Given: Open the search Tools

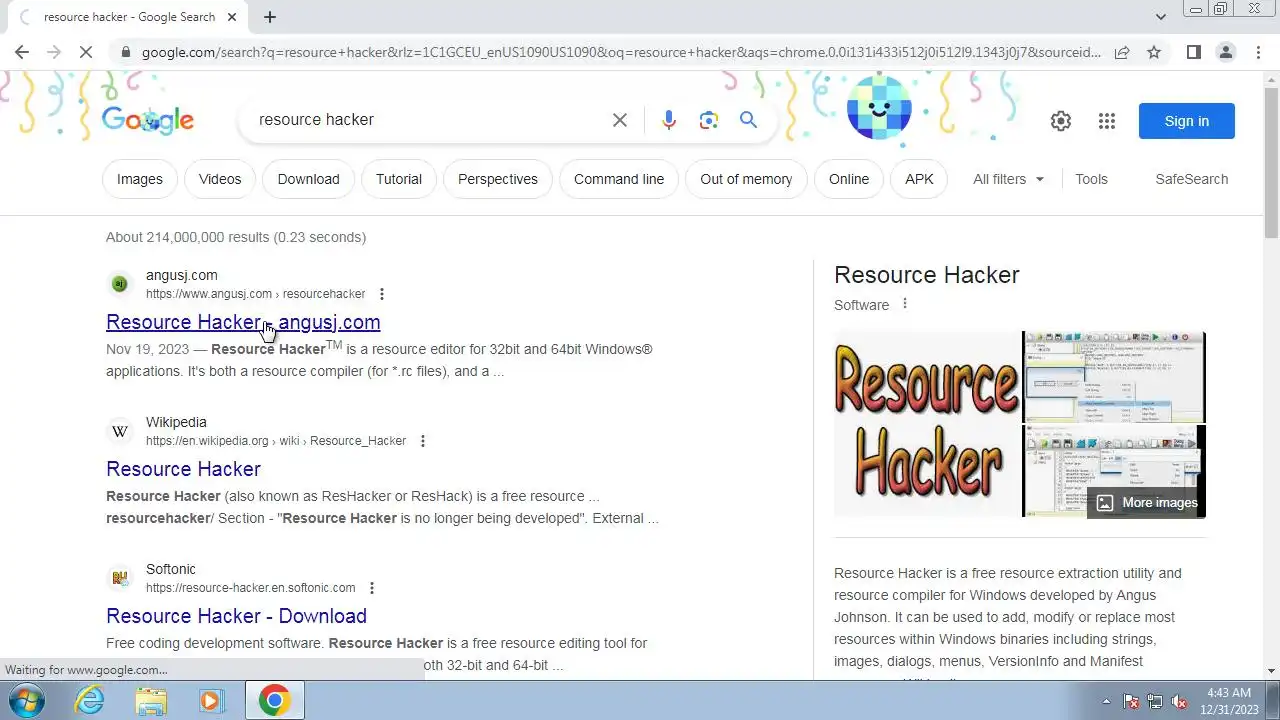Looking at the screenshot, I should [1091, 179].
